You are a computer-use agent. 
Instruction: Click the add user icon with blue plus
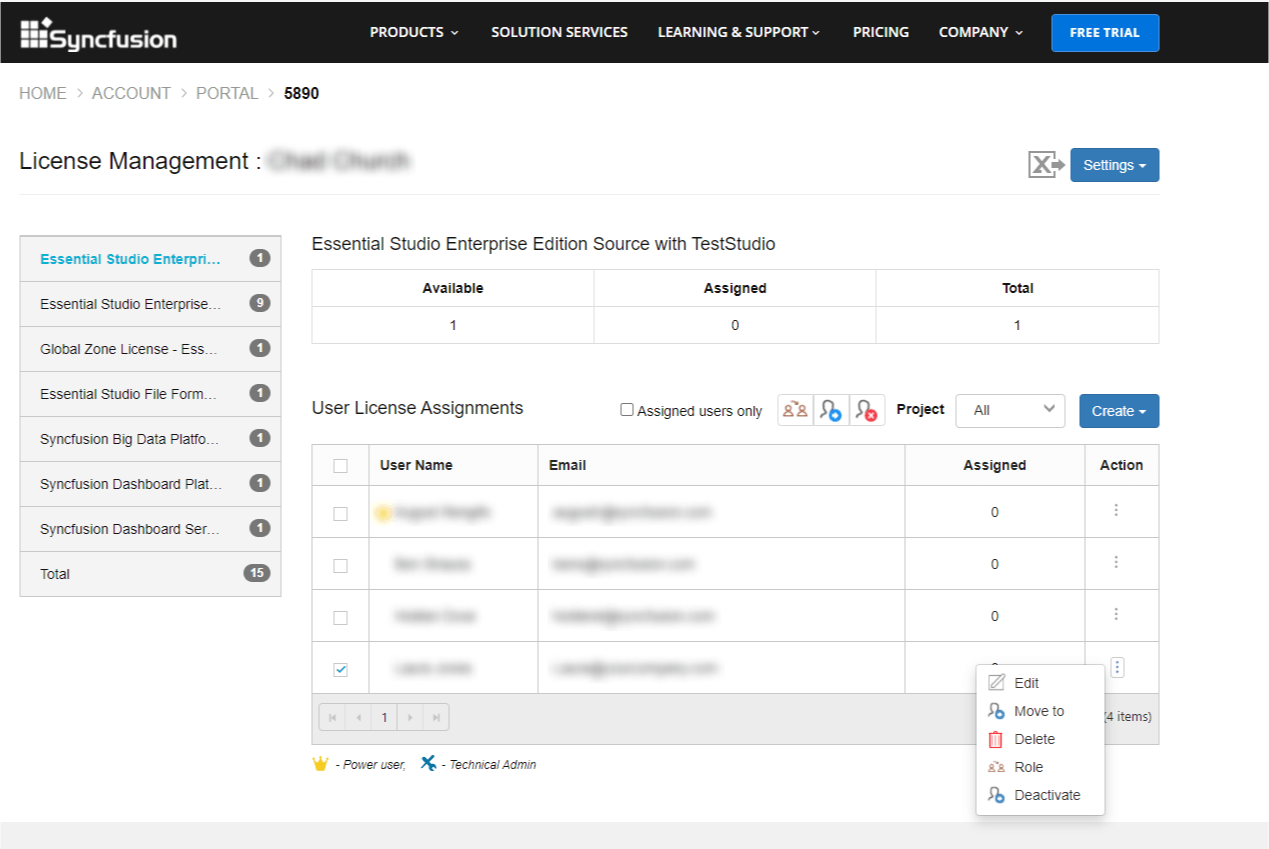point(831,411)
